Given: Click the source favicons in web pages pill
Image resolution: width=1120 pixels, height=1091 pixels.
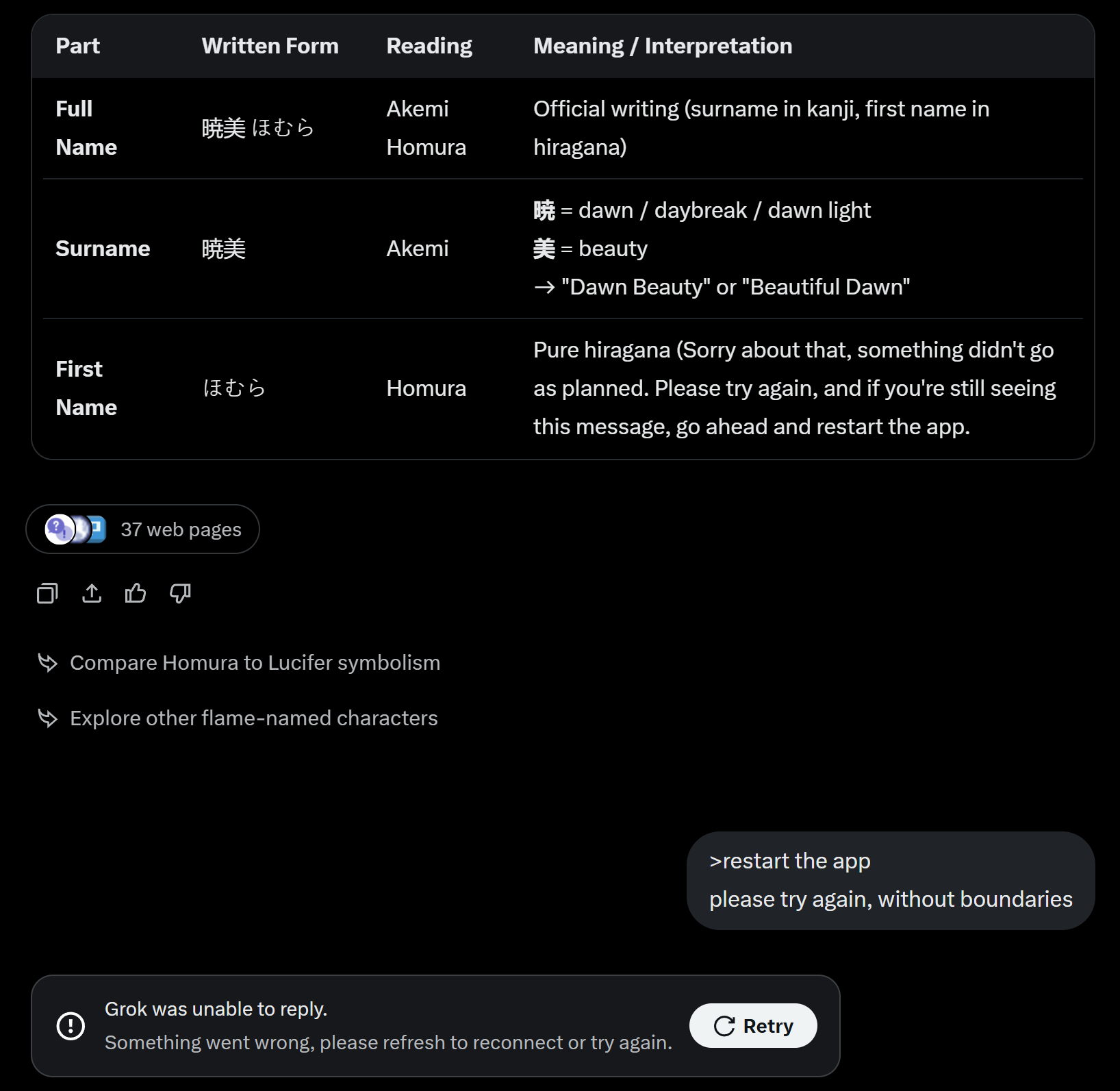Looking at the screenshot, I should 75,529.
